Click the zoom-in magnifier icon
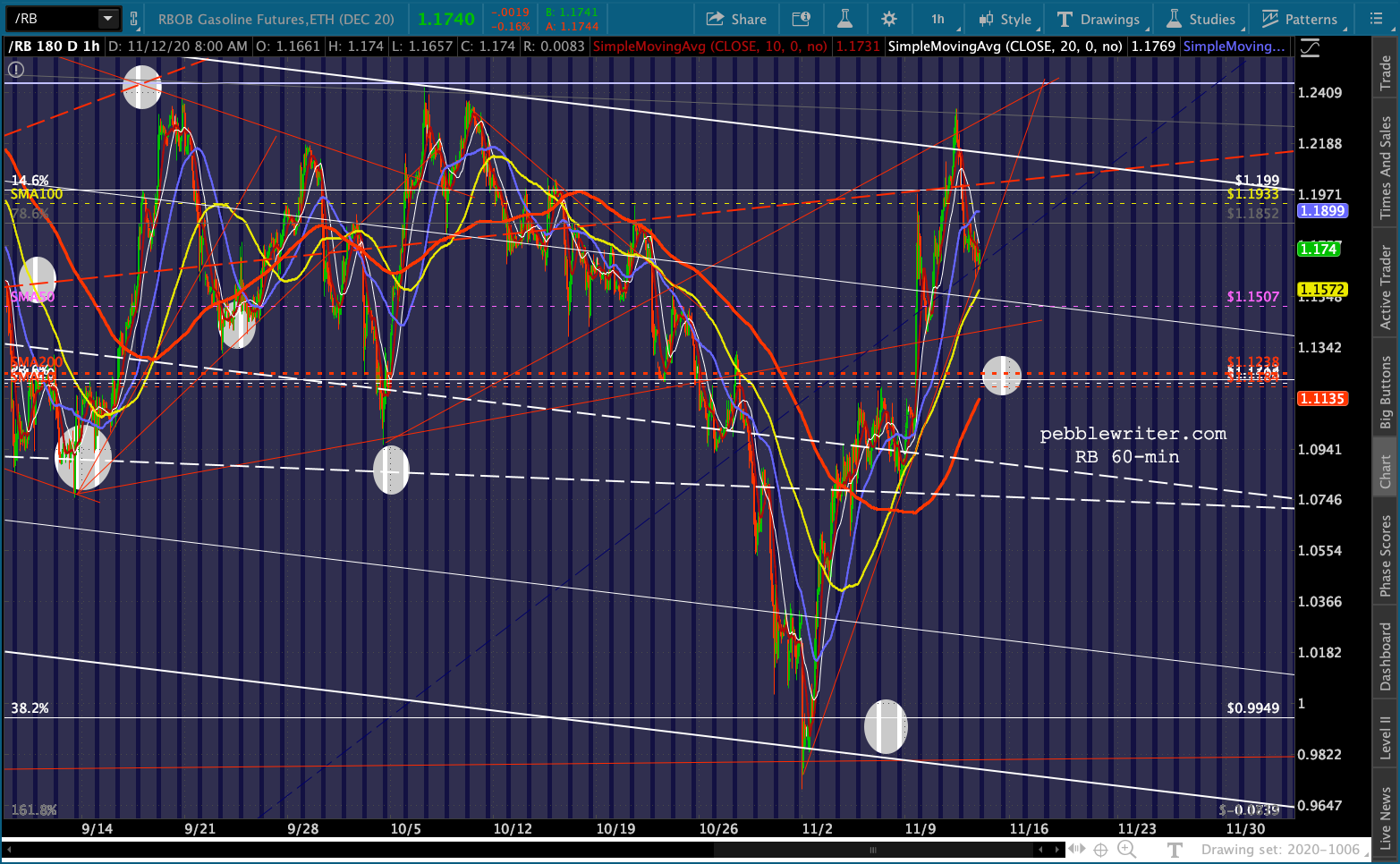Image resolution: width=1400 pixels, height=864 pixels. pyautogui.click(x=1126, y=849)
